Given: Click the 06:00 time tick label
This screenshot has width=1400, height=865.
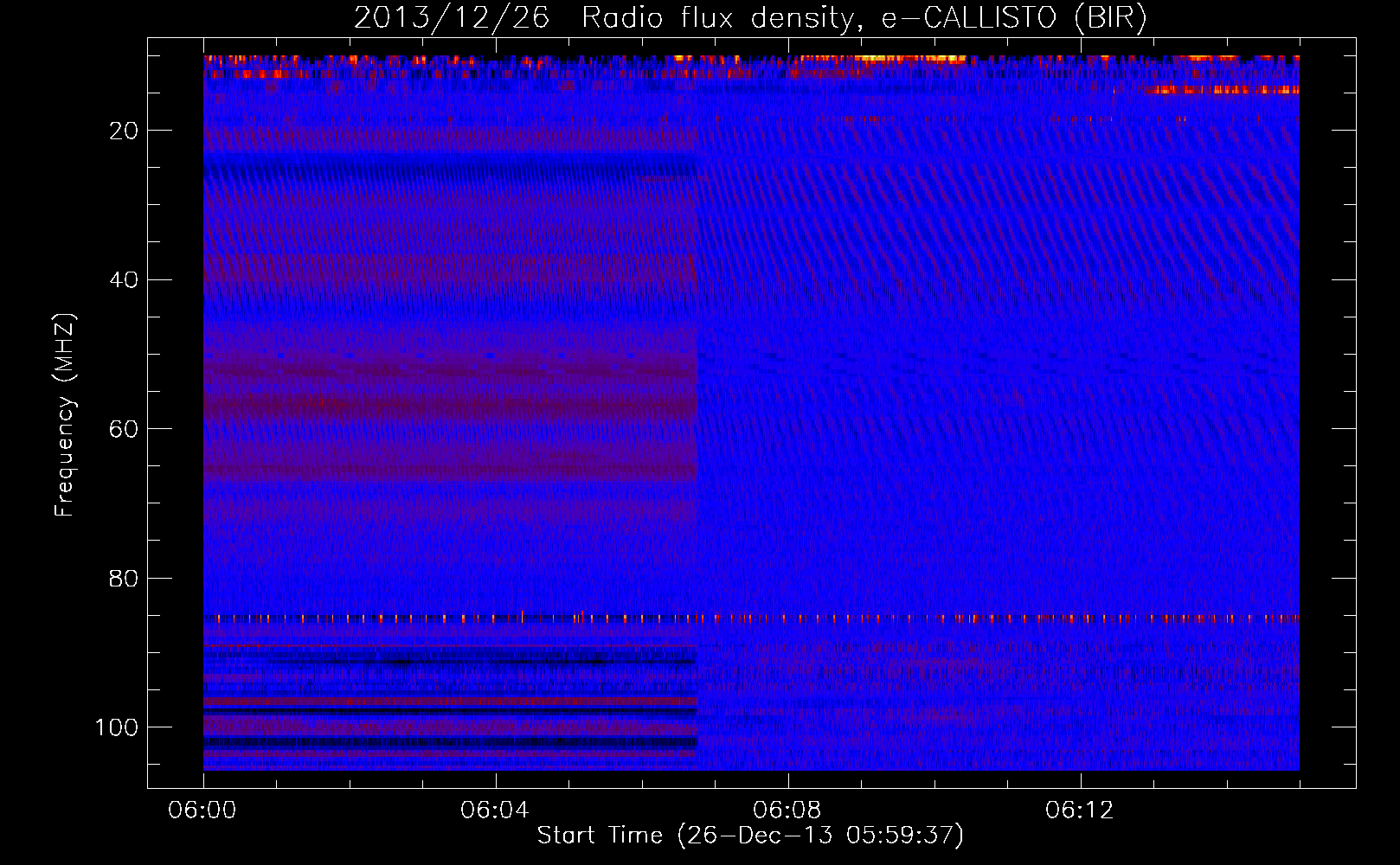Looking at the screenshot, I should (x=202, y=810).
